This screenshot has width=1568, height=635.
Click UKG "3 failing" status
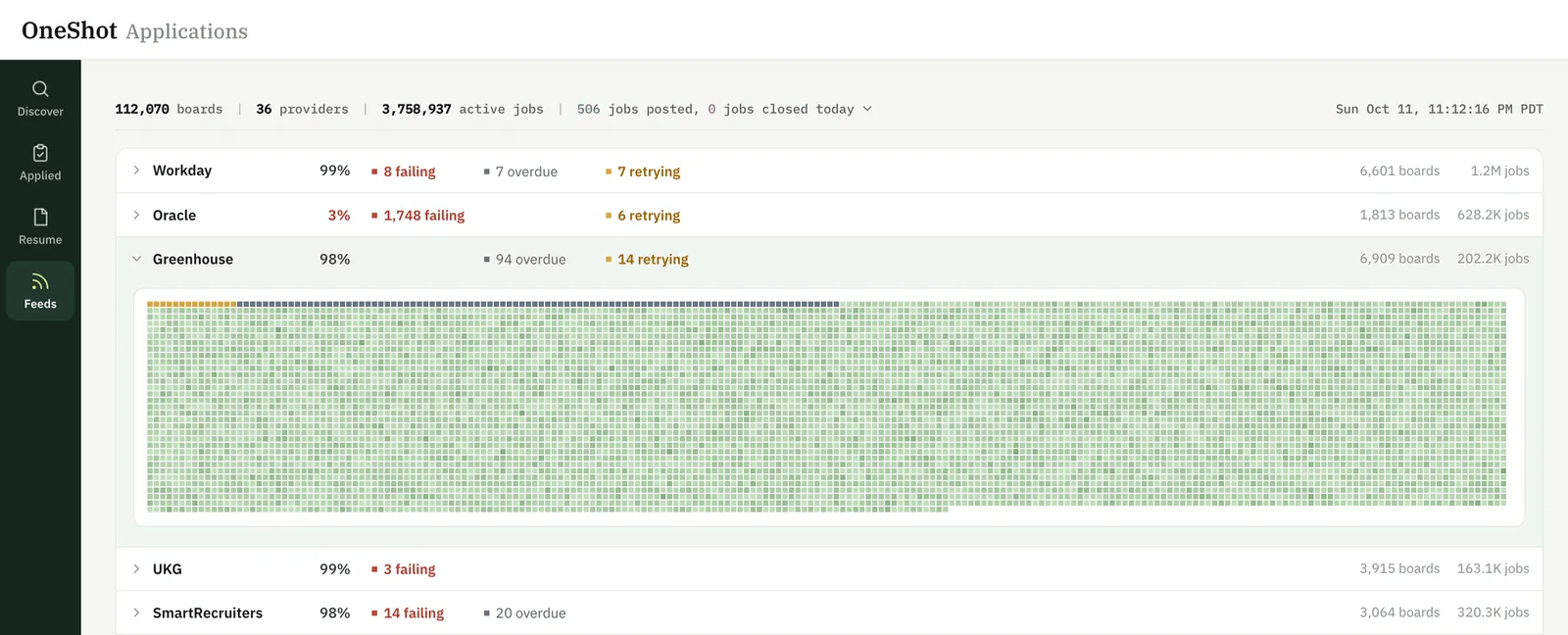point(403,569)
